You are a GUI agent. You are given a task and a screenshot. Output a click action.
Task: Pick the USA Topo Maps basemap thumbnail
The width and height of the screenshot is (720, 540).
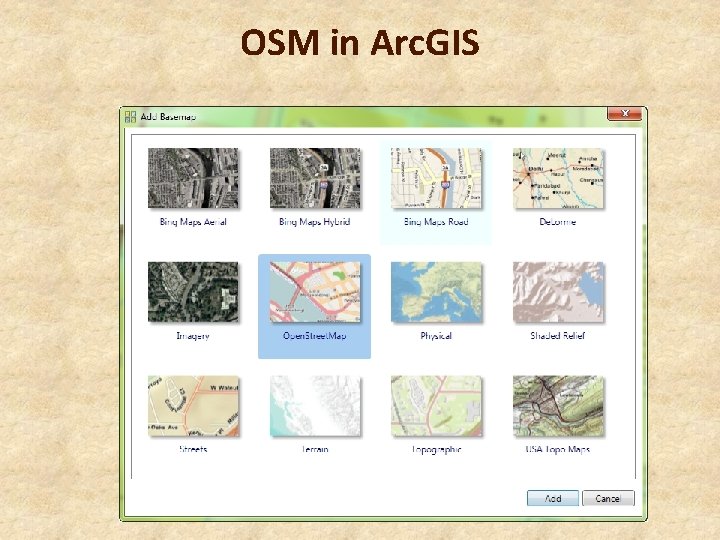tap(558, 406)
